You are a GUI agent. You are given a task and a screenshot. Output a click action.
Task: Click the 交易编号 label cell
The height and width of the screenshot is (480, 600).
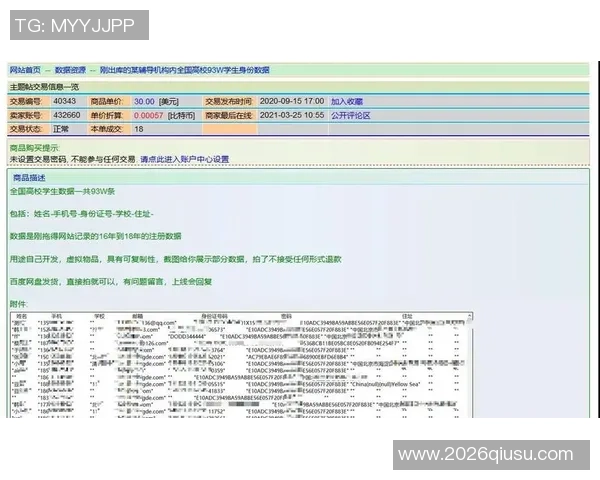(29, 101)
